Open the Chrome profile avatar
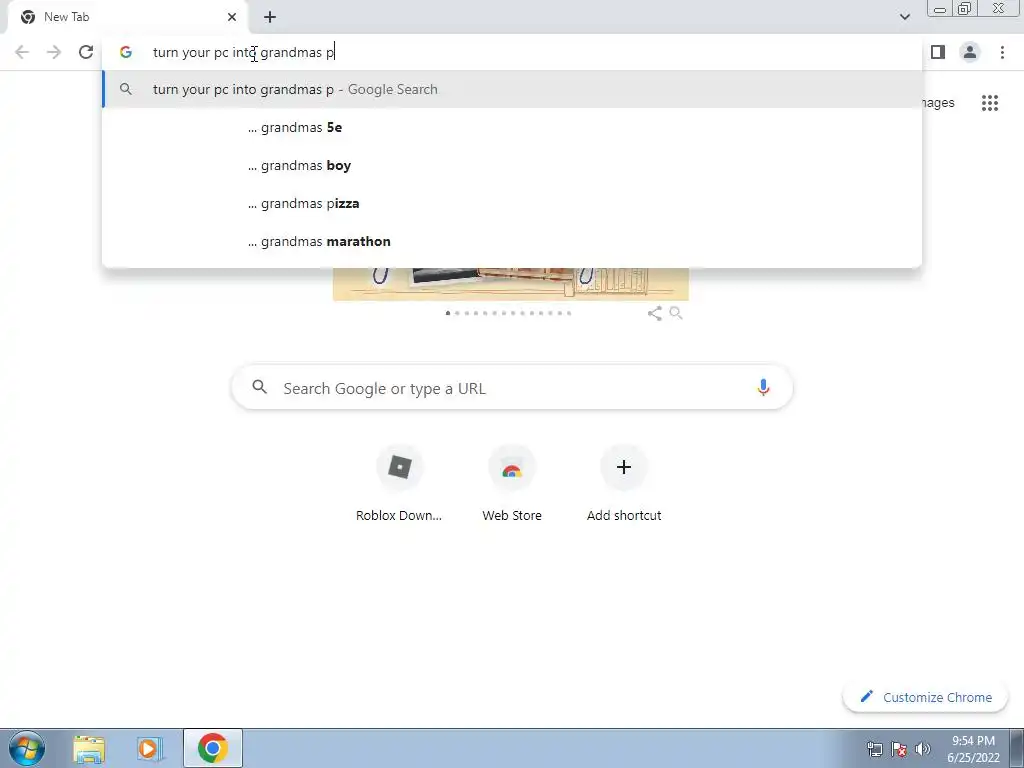This screenshot has width=1024, height=768. coord(970,52)
